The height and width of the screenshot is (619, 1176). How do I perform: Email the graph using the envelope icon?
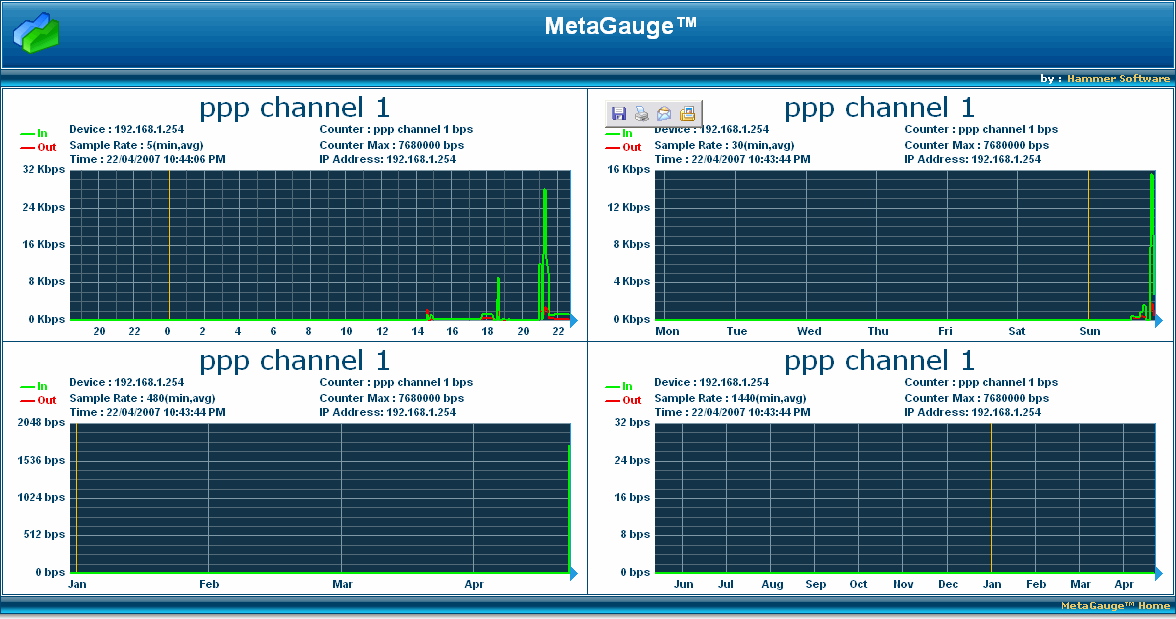[664, 113]
